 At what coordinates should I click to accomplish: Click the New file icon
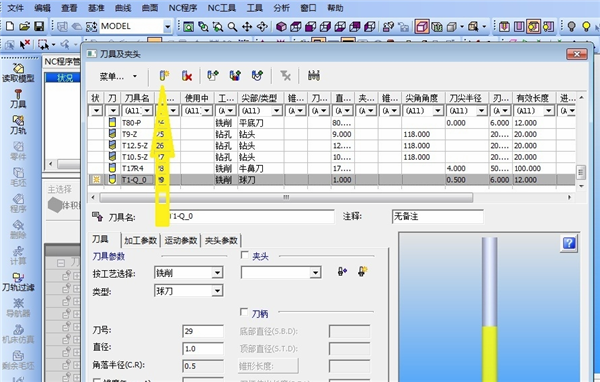(10, 26)
